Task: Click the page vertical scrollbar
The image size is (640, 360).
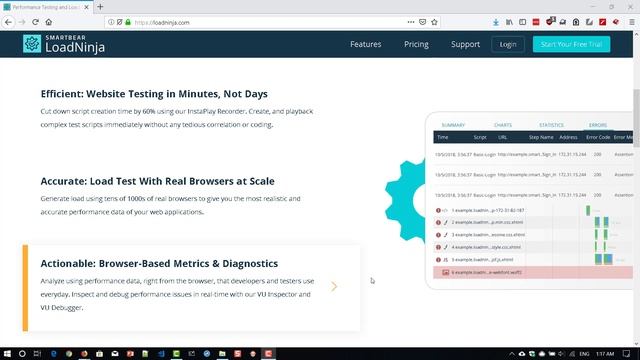Action: click(x=636, y=118)
